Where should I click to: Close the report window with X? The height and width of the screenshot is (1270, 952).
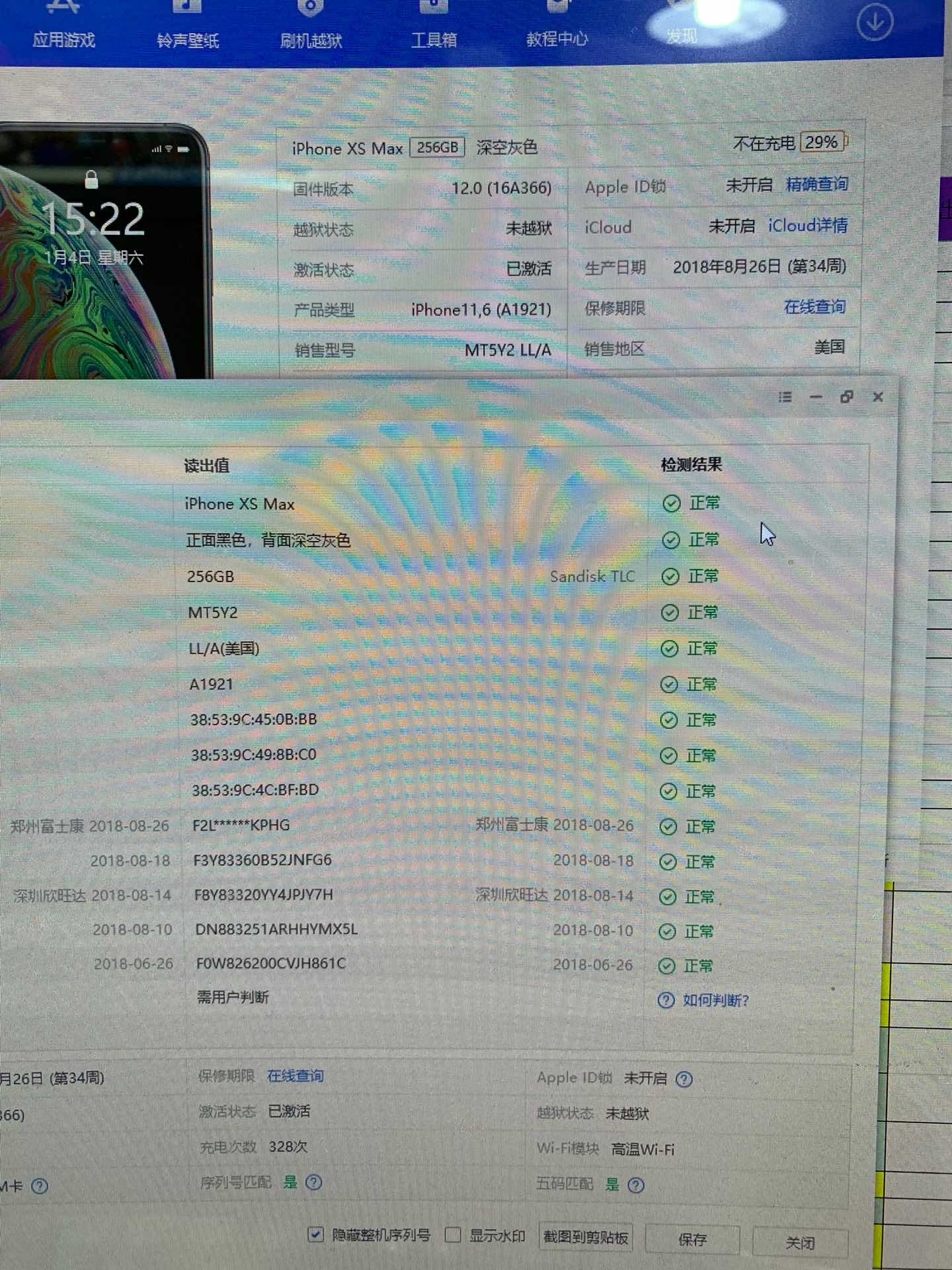pos(878,397)
